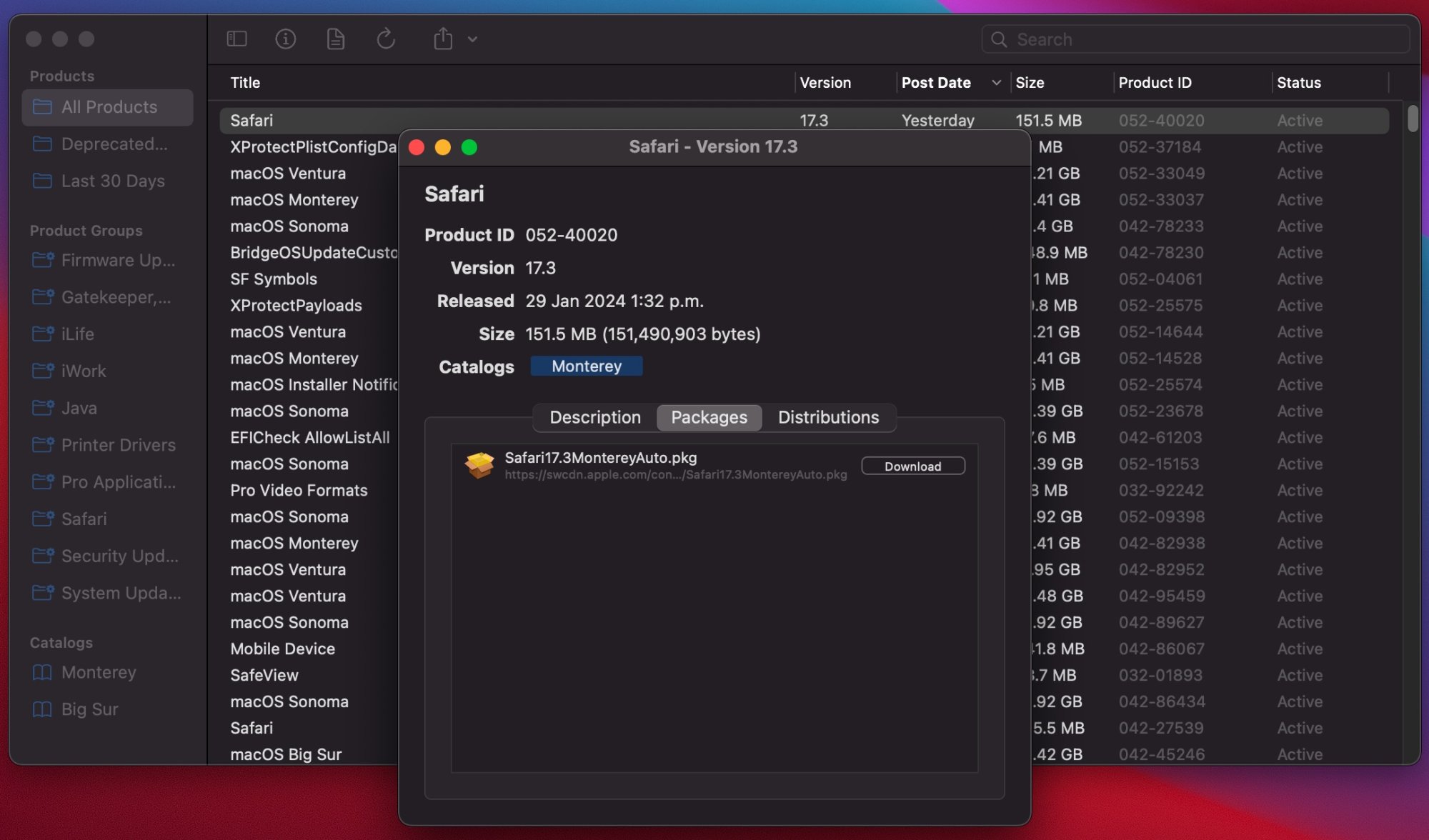Screen dimensions: 1429x840
Task: Reload catalogs with the refresh icon
Action: click(x=386, y=39)
